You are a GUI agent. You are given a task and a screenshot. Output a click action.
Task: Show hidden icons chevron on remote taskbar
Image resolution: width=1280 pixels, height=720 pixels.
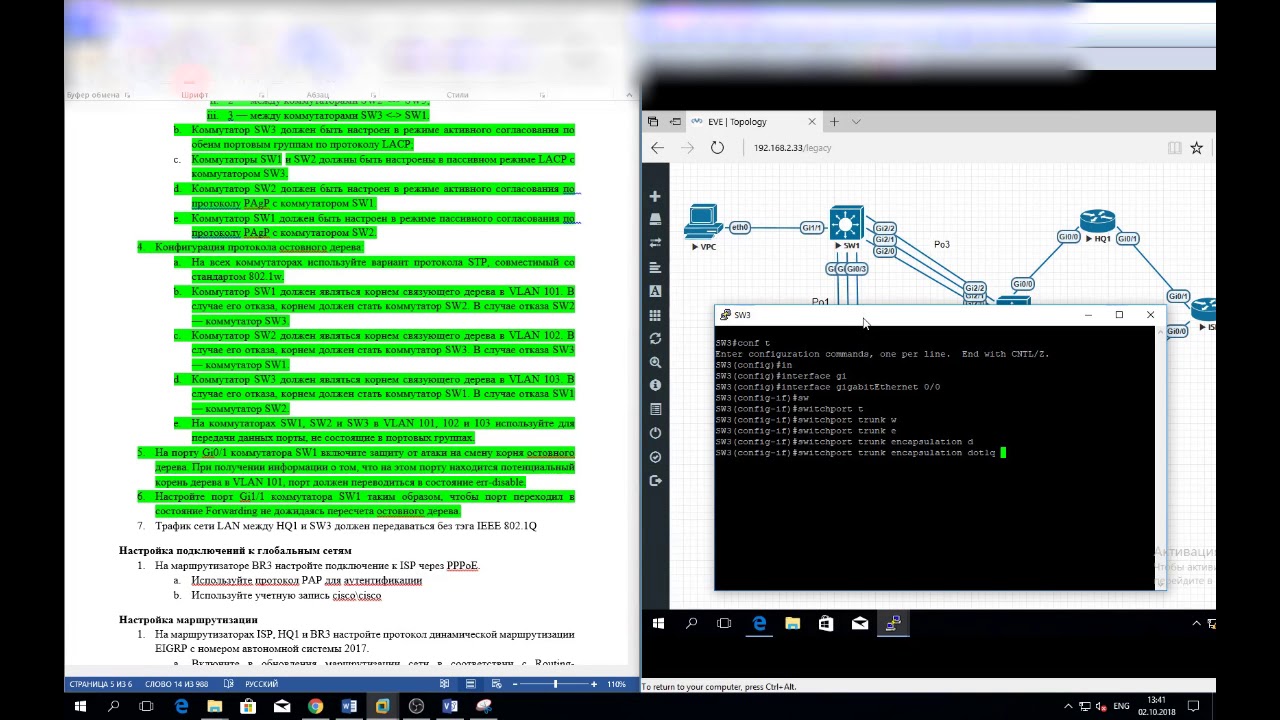click(x=1196, y=624)
